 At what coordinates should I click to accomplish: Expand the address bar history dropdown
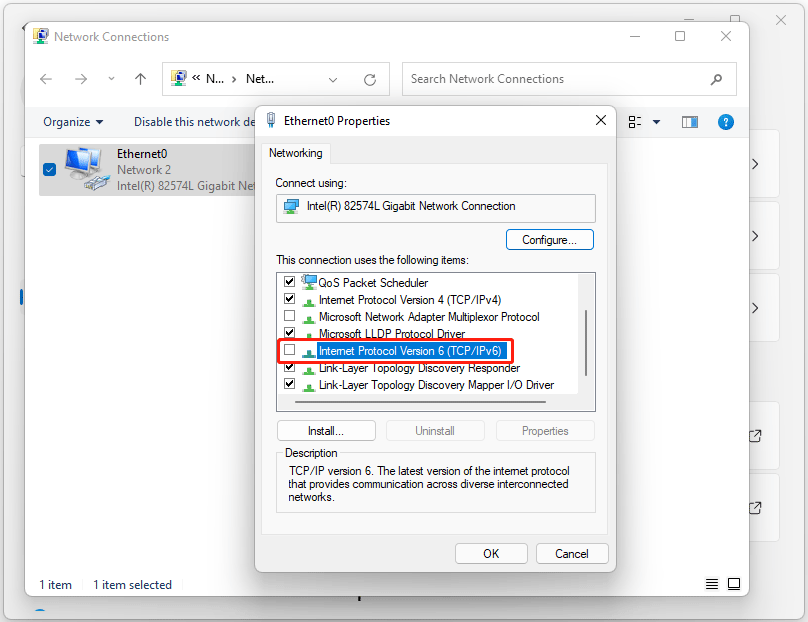[x=333, y=79]
